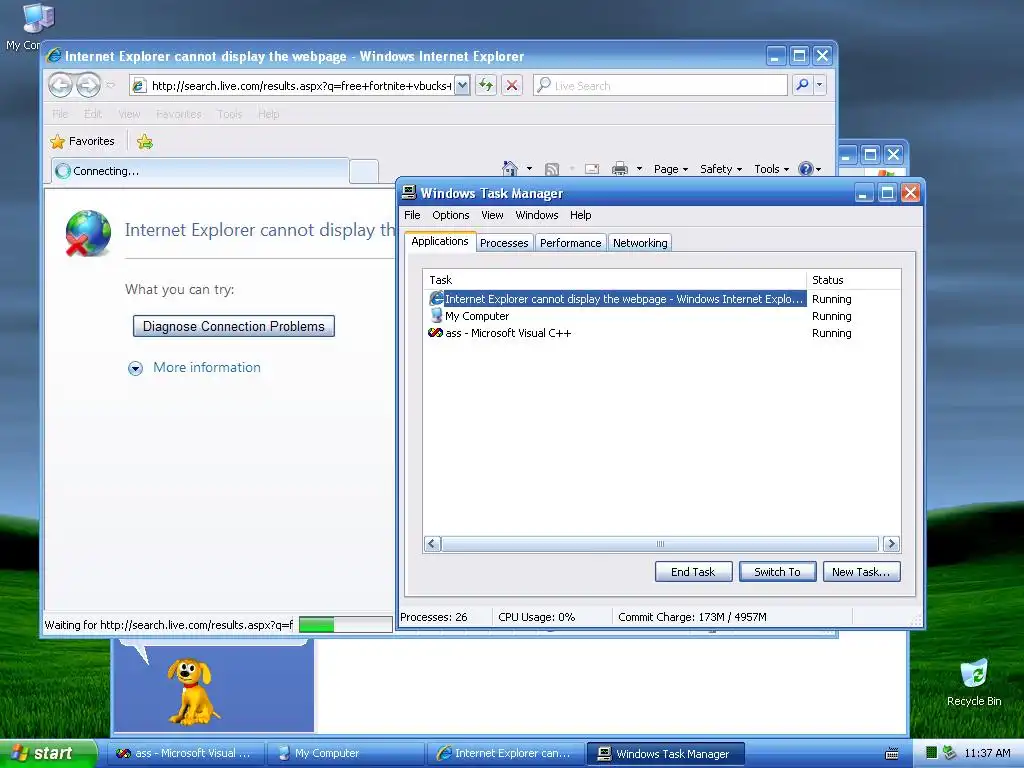The image size is (1024, 768).
Task: Switch to the Networking tab
Action: click(640, 243)
